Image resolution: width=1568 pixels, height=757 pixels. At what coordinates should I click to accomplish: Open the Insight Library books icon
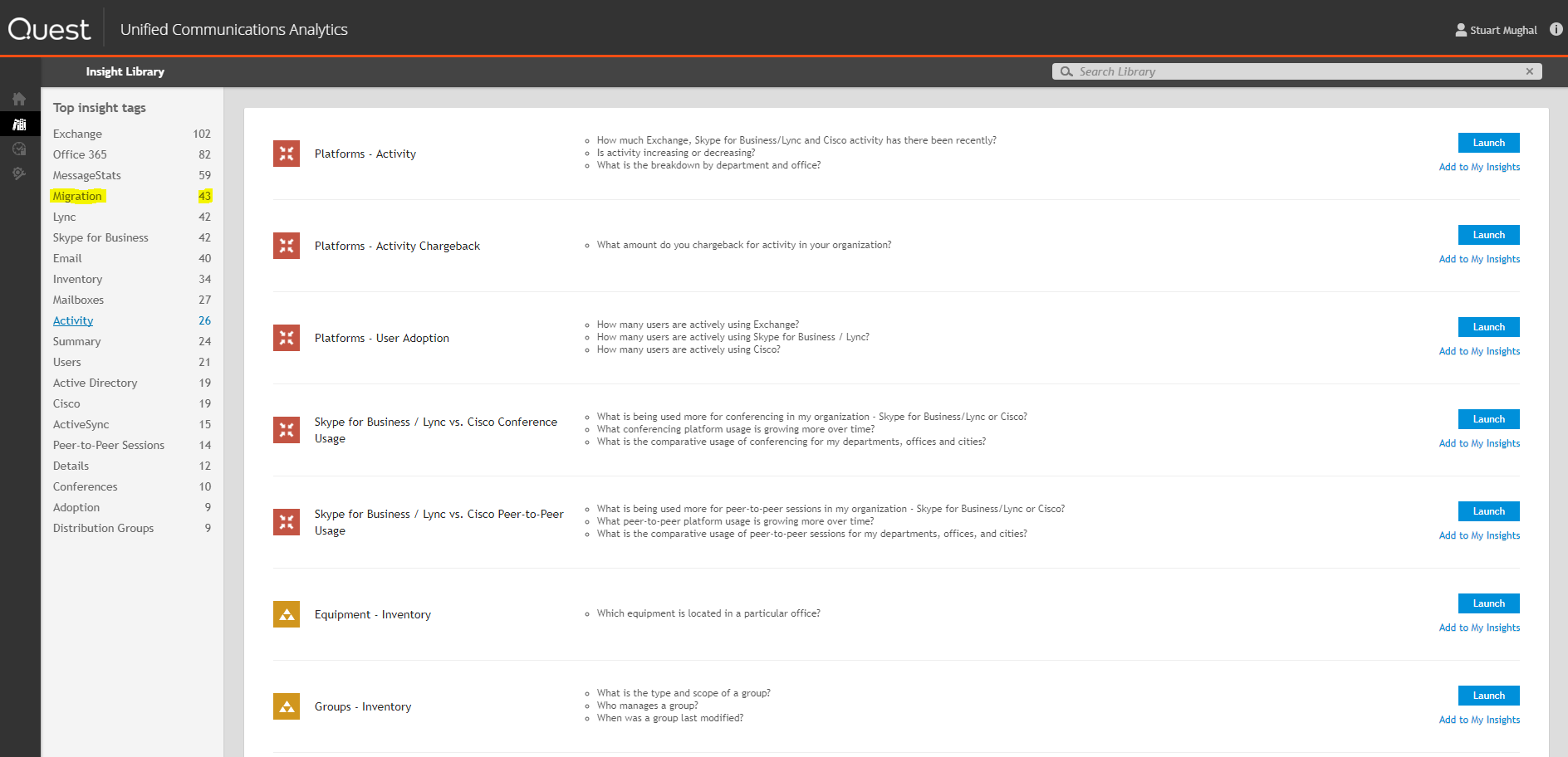click(x=19, y=125)
